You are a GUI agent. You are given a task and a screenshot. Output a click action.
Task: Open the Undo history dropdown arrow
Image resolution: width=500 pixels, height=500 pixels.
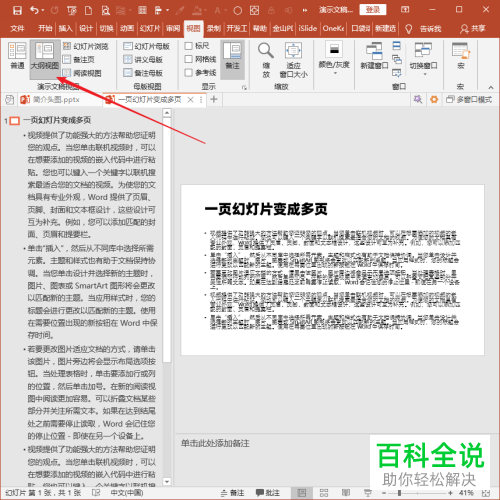click(43, 11)
